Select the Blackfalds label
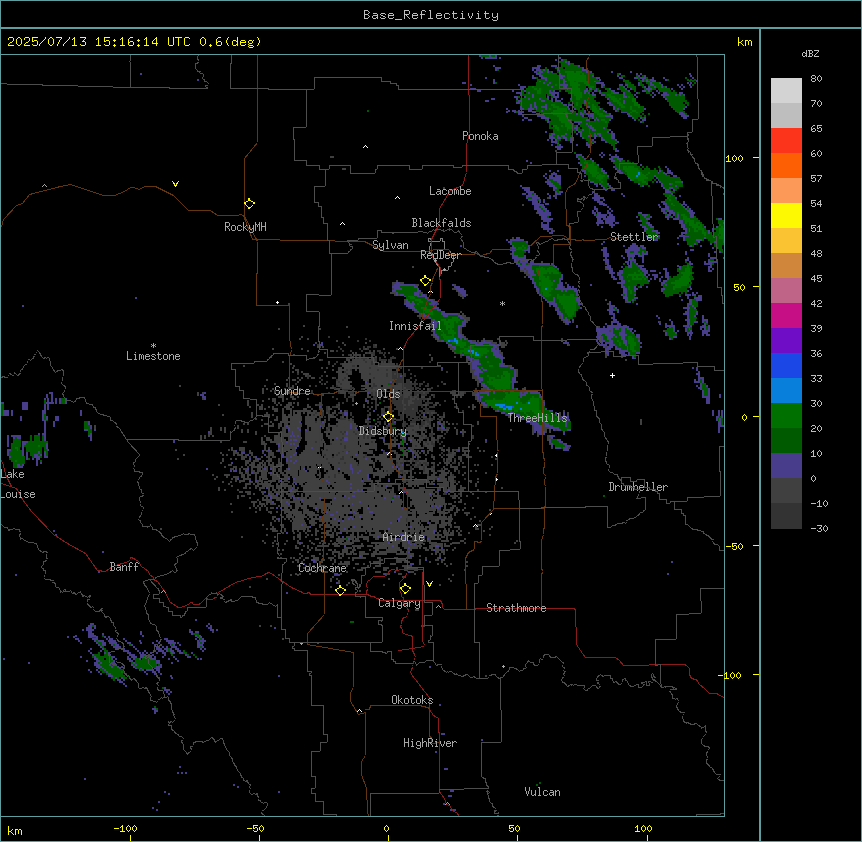 pos(441,223)
